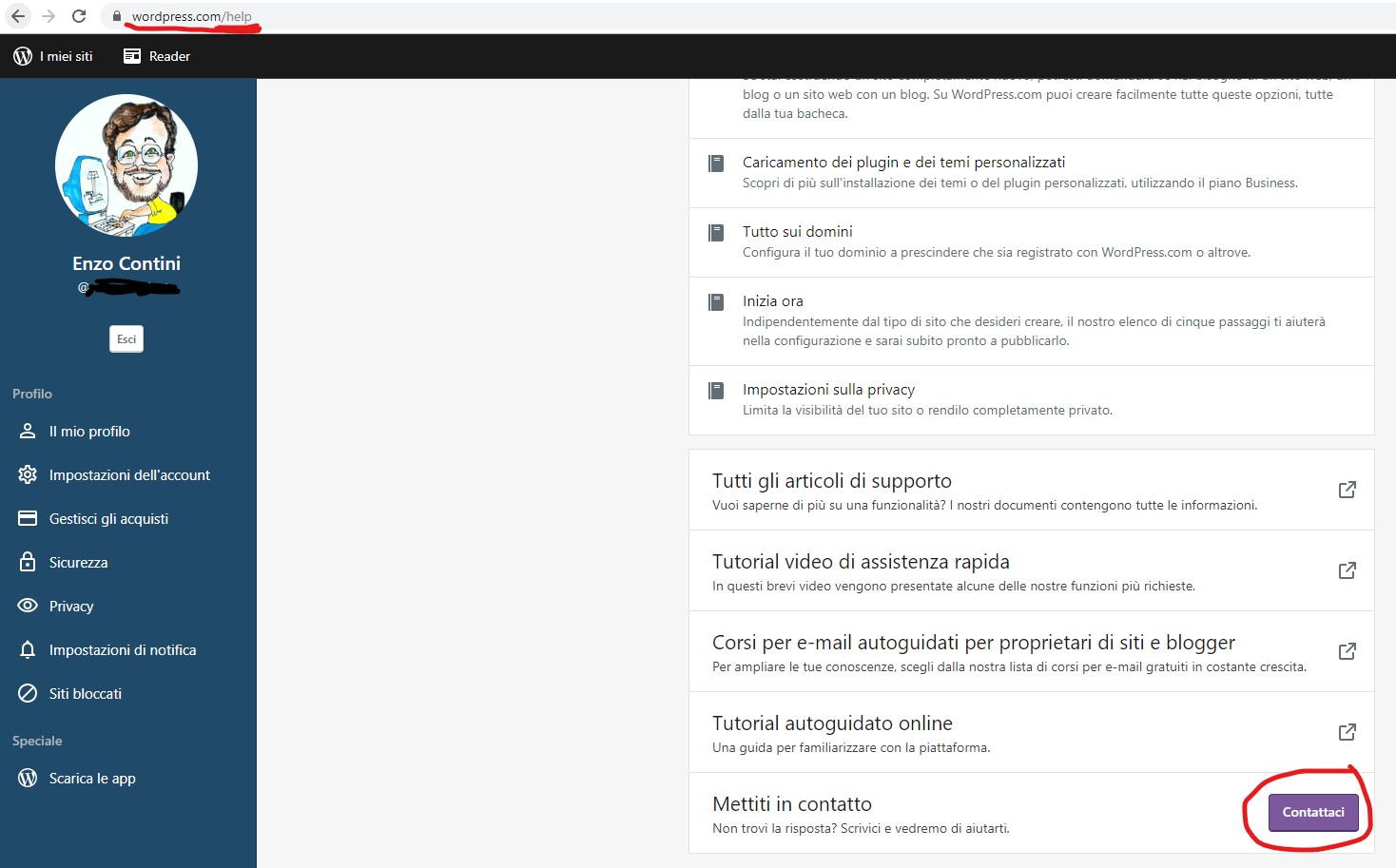The width and height of the screenshot is (1396, 868).
Task: Click external link icon beside Tutorial video di assistenza rapida
Action: [1347, 570]
